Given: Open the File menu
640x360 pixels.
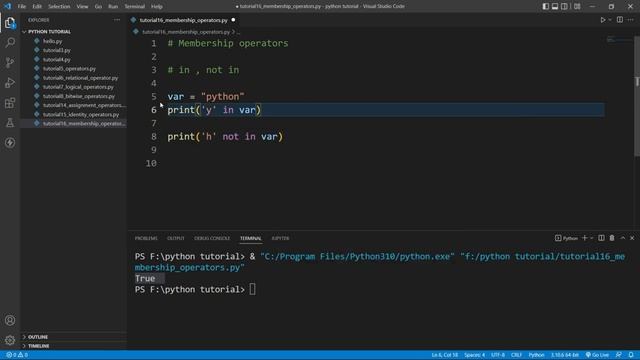Looking at the screenshot, I should (22, 6).
